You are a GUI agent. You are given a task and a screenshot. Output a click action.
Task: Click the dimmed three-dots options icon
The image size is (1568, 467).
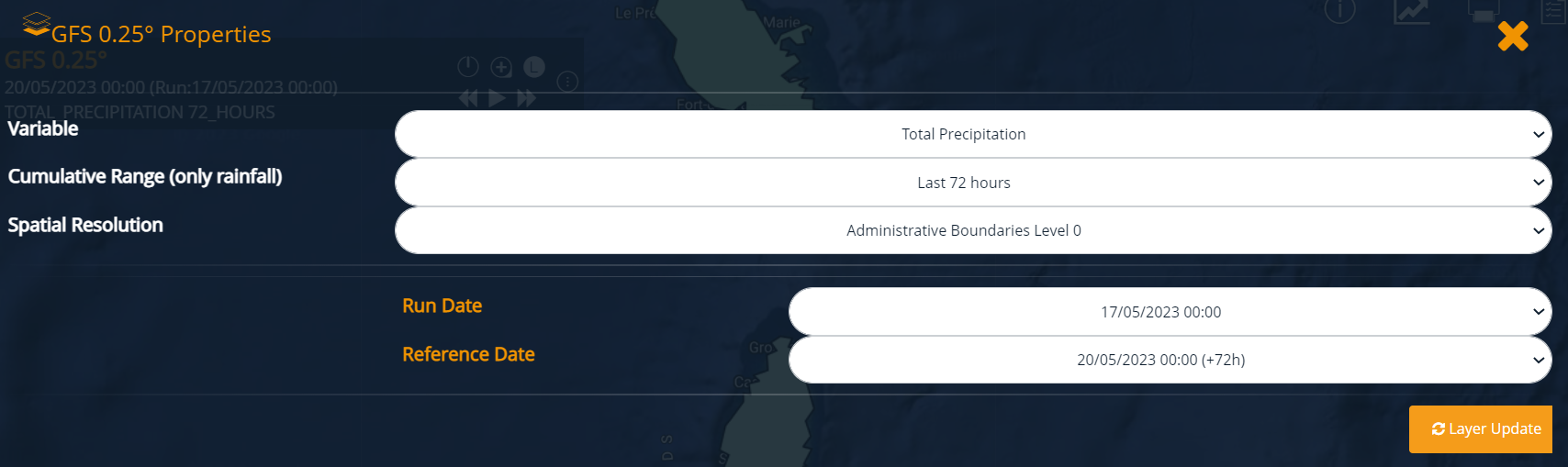[x=568, y=82]
